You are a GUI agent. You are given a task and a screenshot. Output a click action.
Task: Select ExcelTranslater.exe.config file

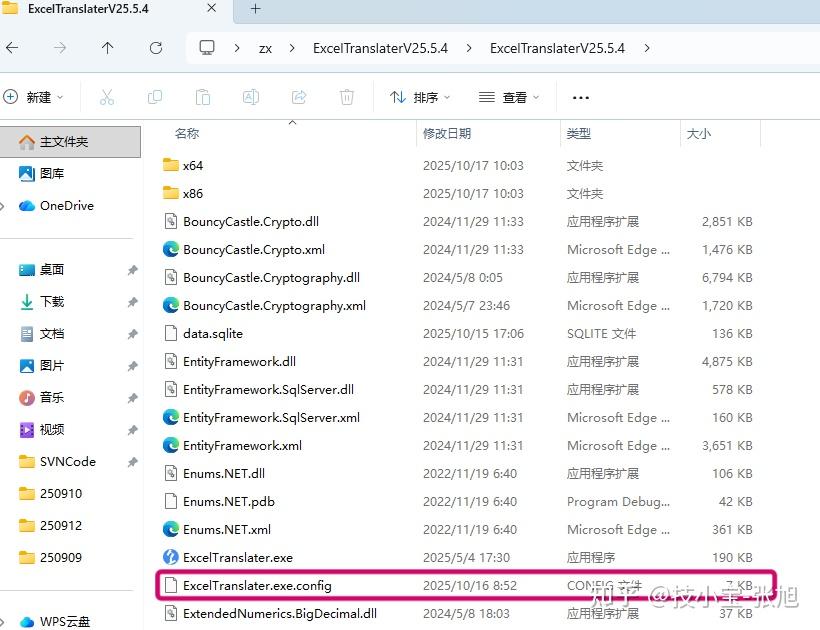[x=257, y=586]
